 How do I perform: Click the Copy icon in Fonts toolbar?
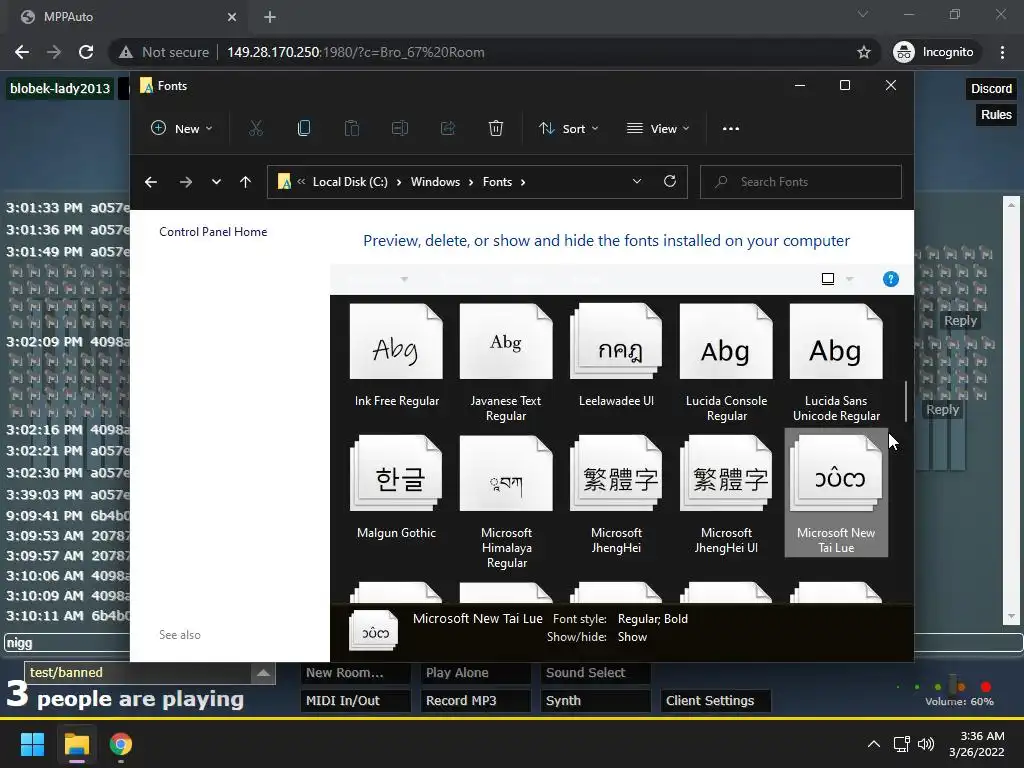click(304, 128)
